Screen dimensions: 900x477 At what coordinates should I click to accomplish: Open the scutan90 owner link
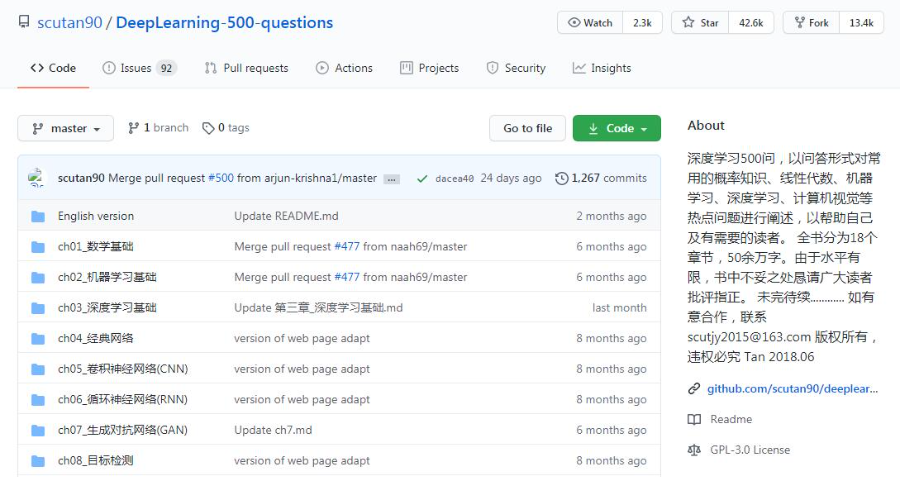coord(69,22)
